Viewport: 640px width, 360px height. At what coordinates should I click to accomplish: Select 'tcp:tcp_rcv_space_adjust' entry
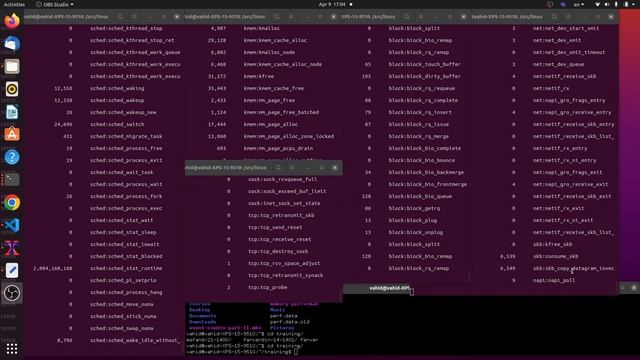coord(284,264)
